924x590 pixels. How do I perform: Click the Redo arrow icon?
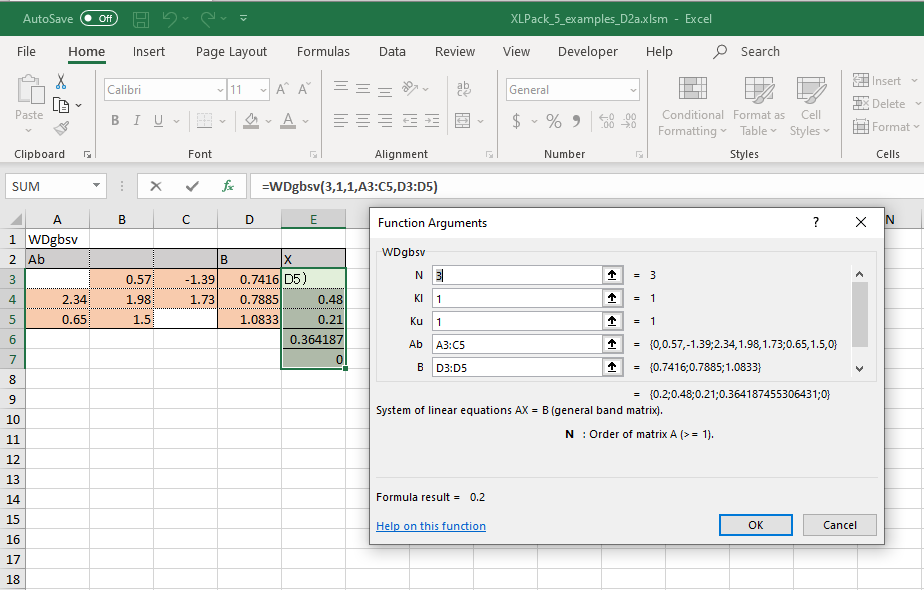coord(207,19)
